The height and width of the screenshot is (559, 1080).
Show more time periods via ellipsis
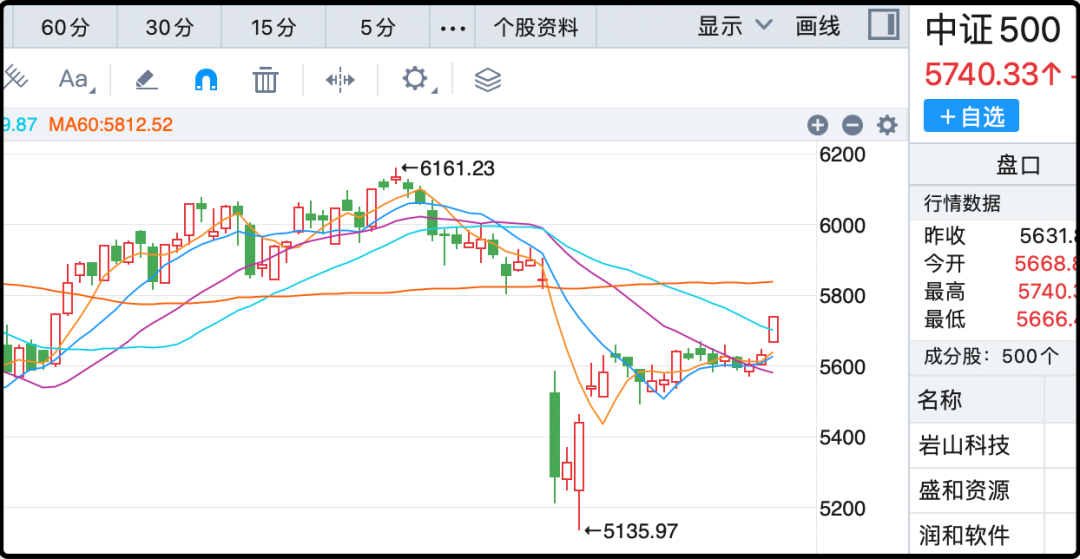point(453,28)
